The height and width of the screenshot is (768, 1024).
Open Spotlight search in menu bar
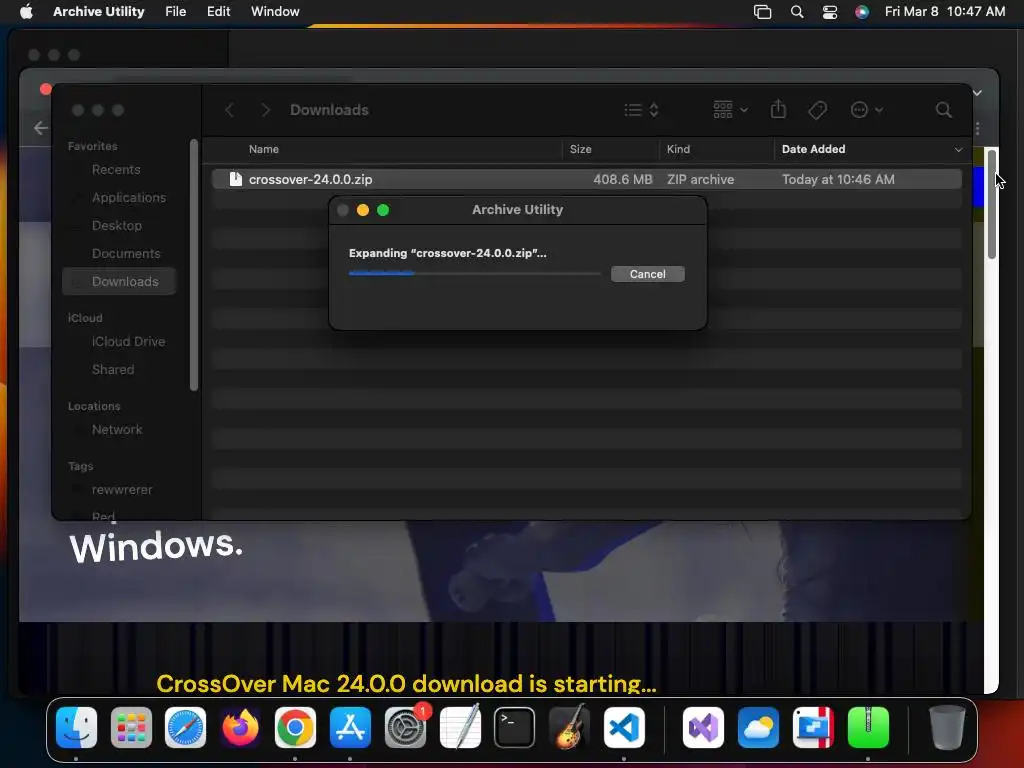point(797,12)
